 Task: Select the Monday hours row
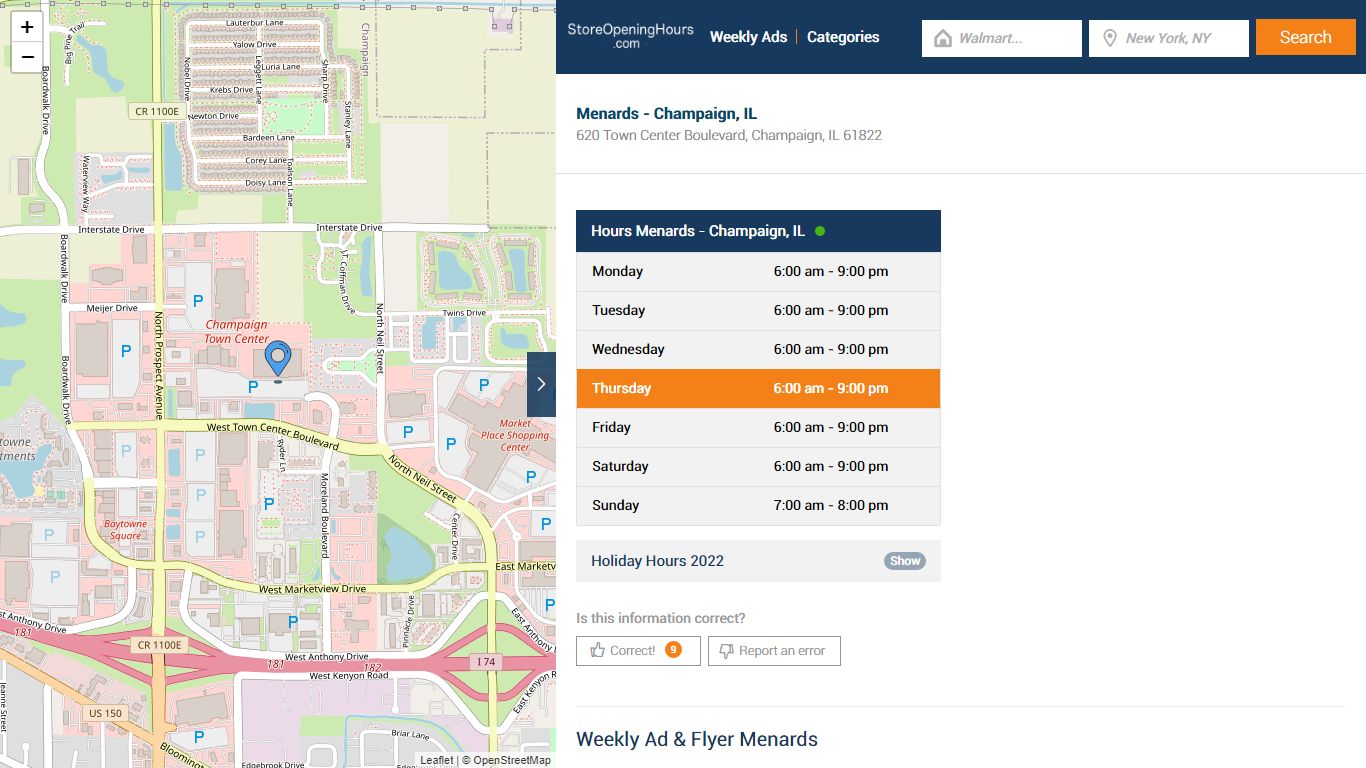pyautogui.click(x=758, y=271)
